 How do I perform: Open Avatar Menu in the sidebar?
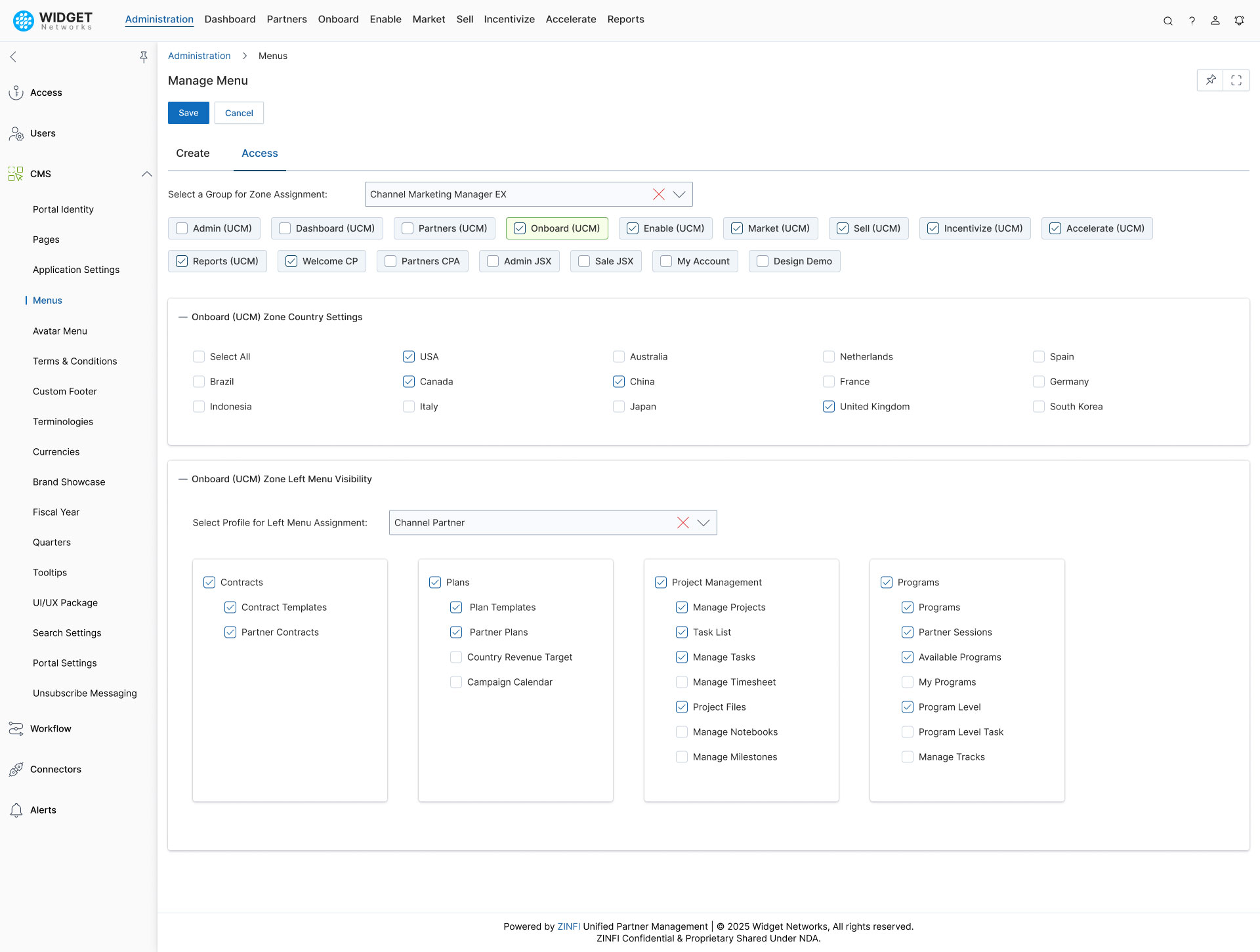[60, 331]
